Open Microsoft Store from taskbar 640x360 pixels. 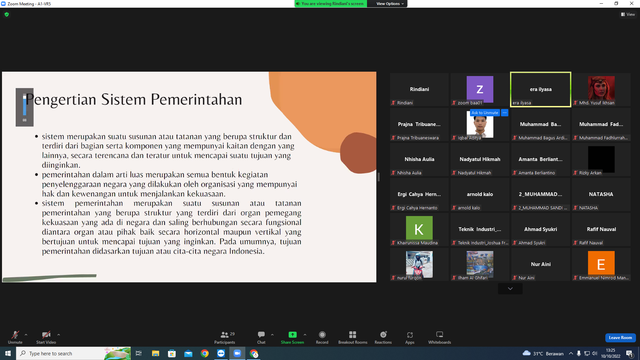(172, 353)
